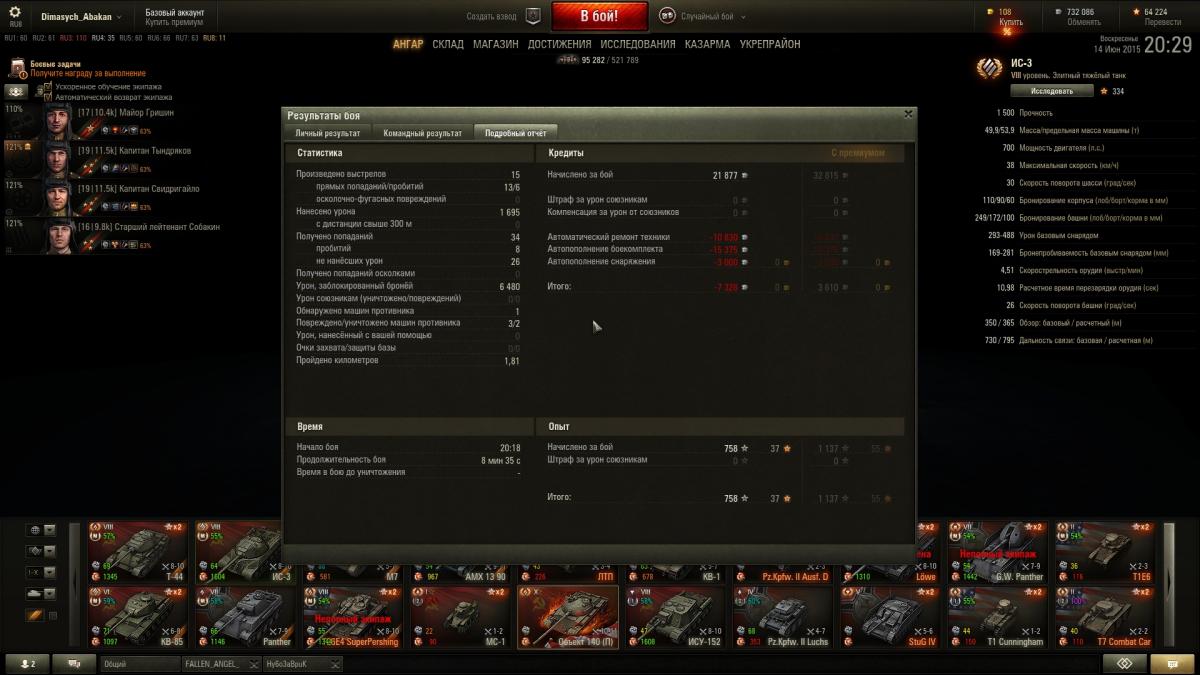Open the Боевые задачи missions icon

(x=17, y=68)
